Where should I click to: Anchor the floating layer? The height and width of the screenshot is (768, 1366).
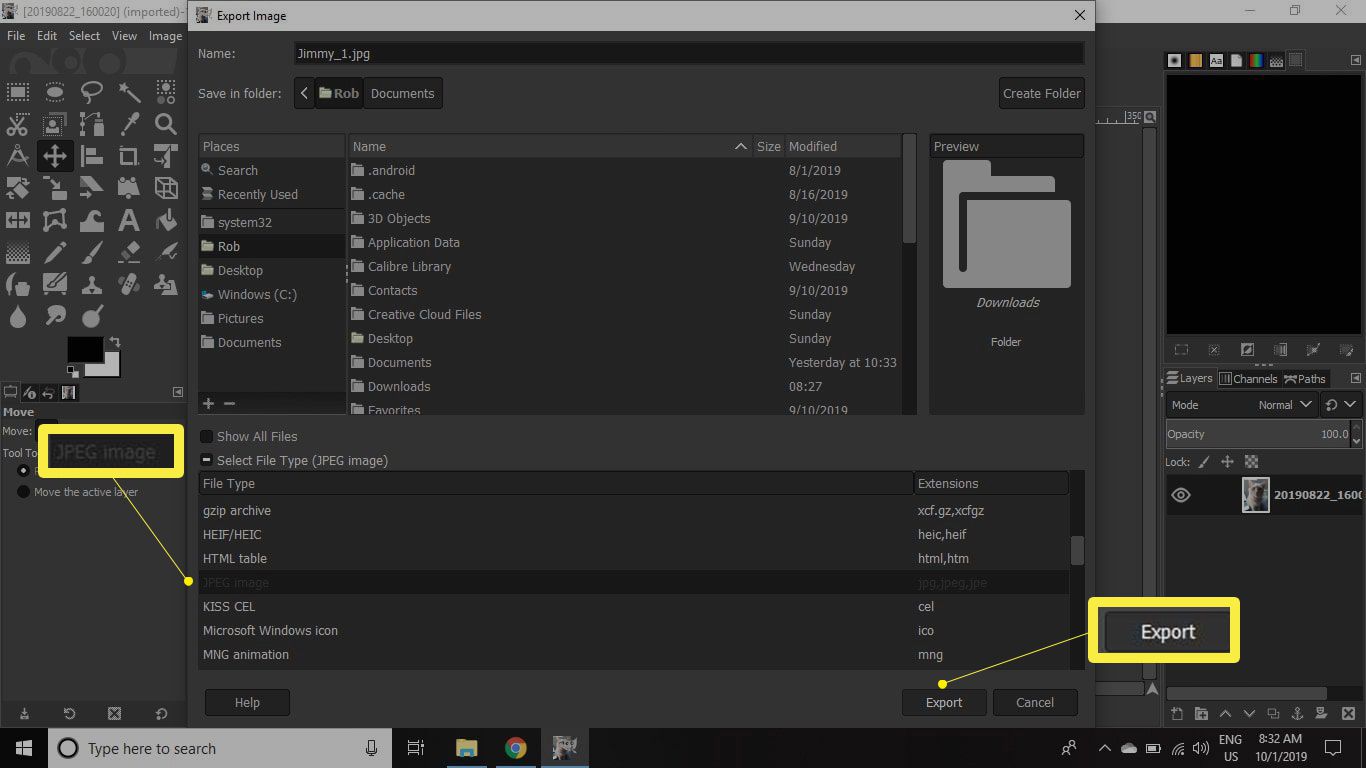(x=1297, y=714)
